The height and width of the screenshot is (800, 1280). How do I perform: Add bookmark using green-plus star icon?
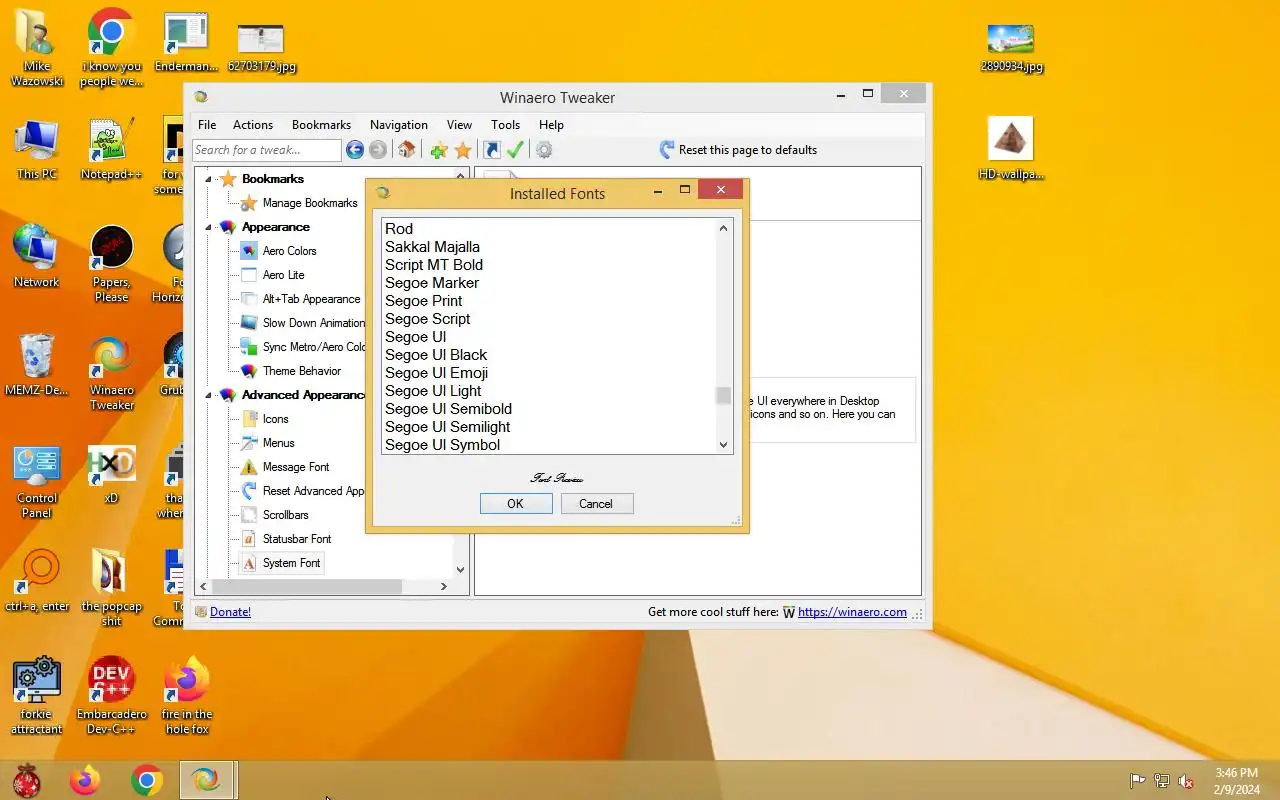(438, 150)
